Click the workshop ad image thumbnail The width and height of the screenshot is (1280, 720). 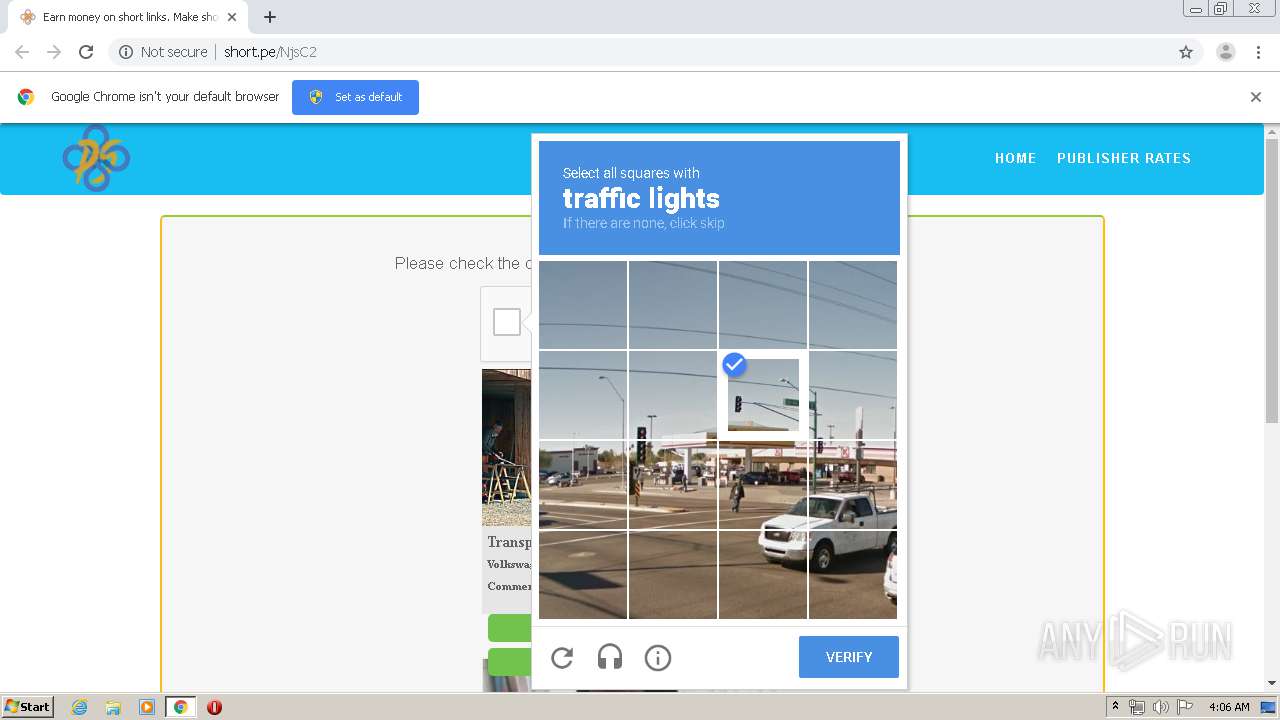pyautogui.click(x=506, y=448)
